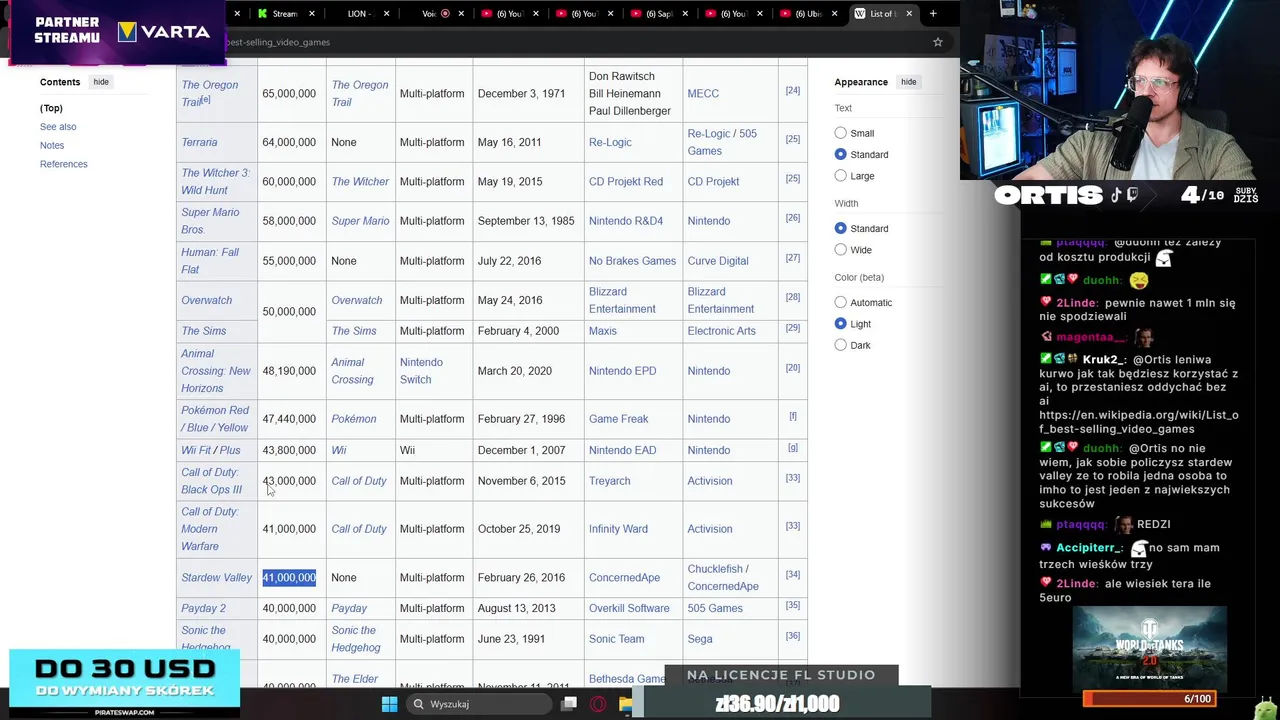The image size is (1280, 720).
Task: Choose Light color mode
Action: [x=840, y=324]
